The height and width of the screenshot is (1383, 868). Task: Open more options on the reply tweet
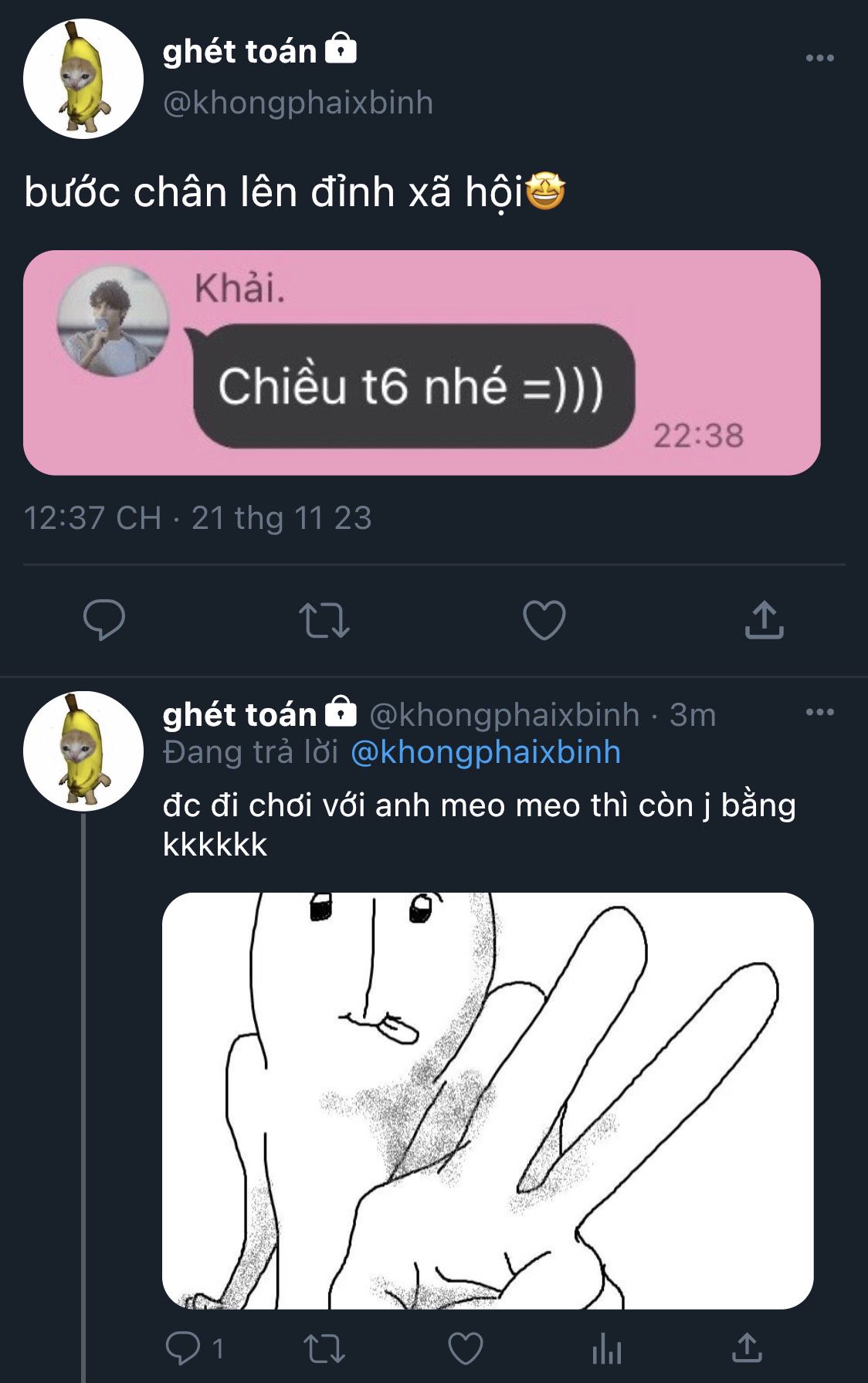[819, 712]
